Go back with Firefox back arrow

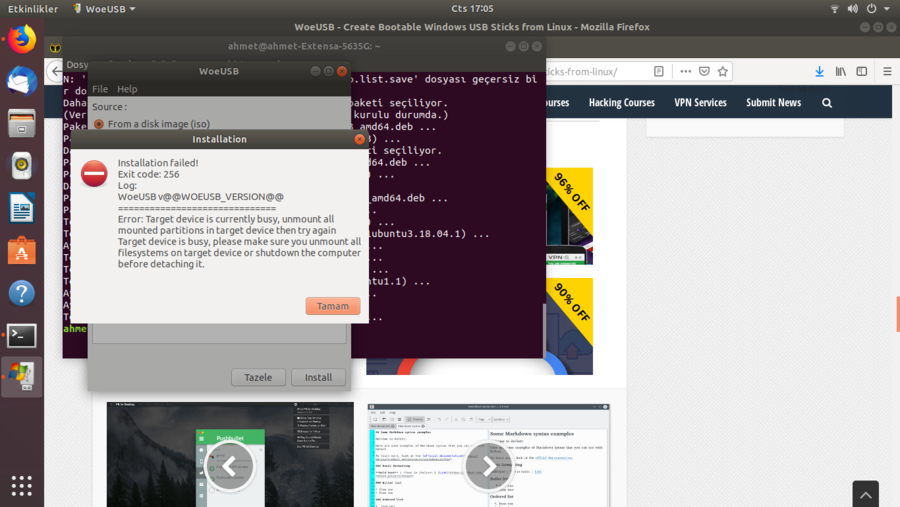pyautogui.click(x=55, y=72)
